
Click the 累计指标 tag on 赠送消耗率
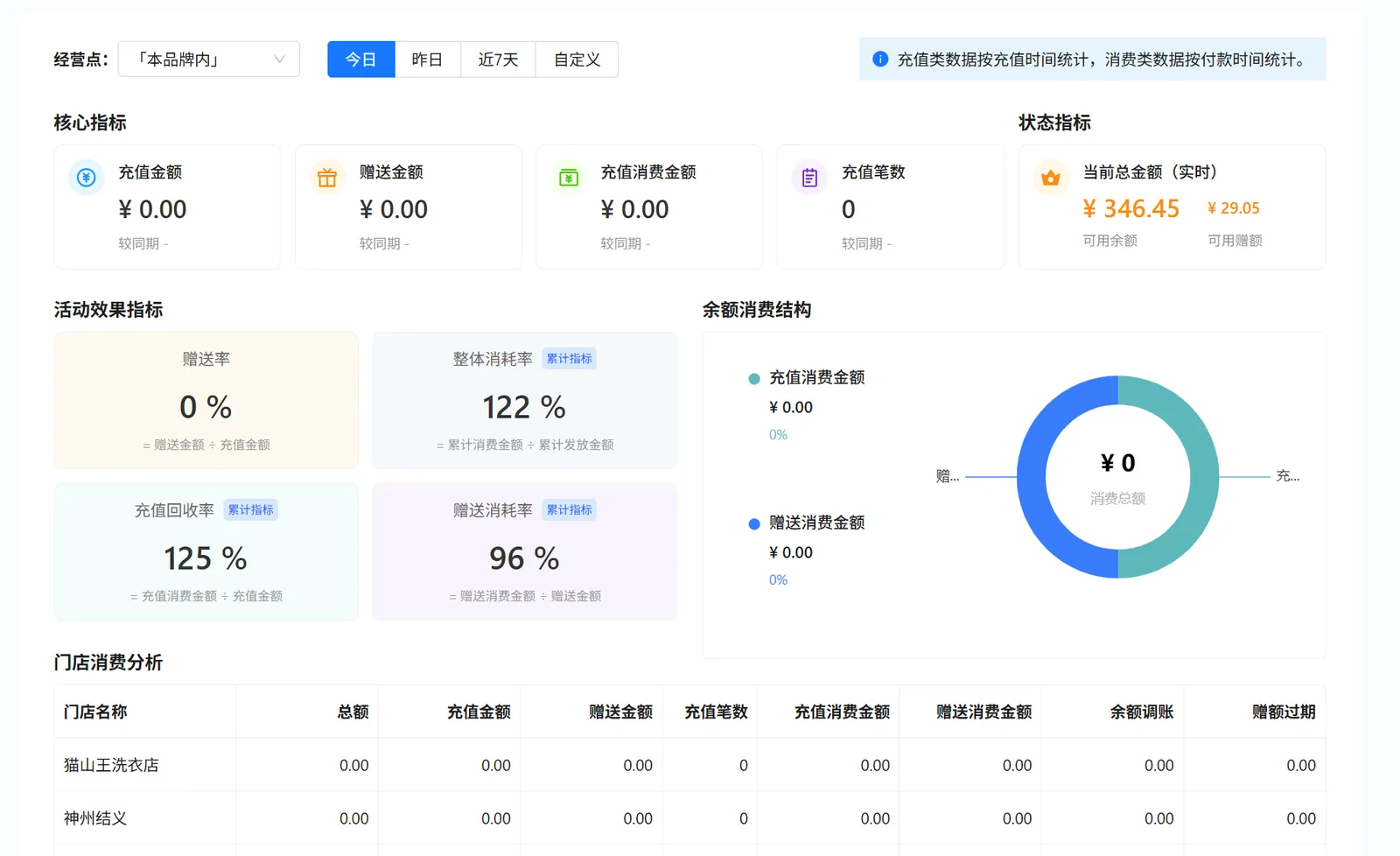click(570, 509)
